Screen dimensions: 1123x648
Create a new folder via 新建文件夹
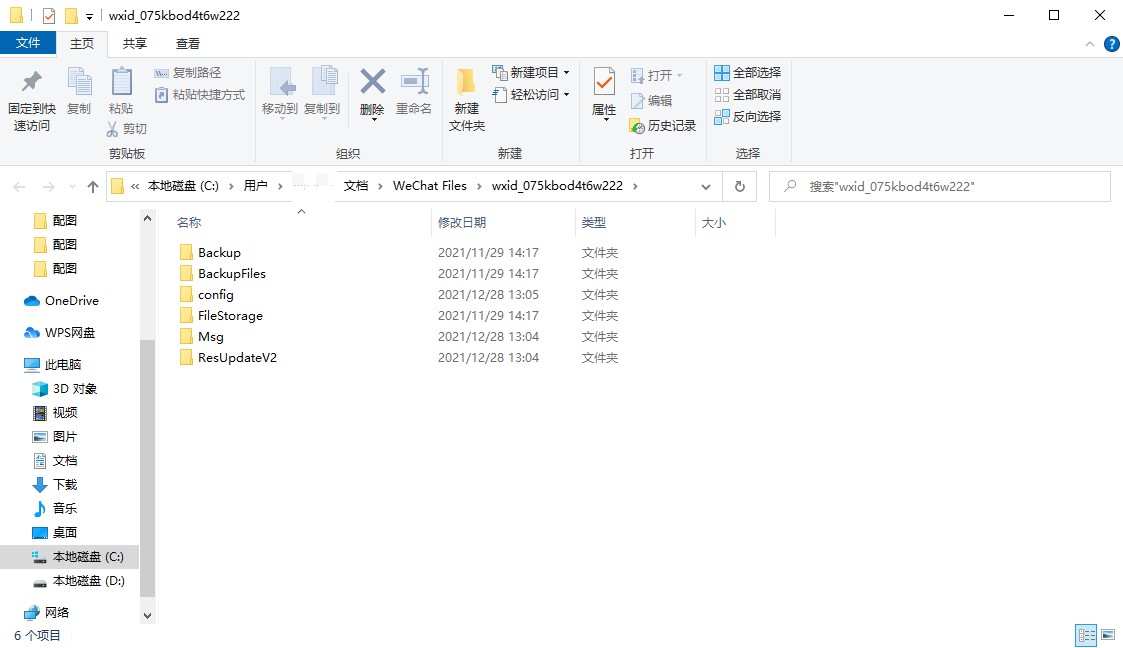point(466,100)
